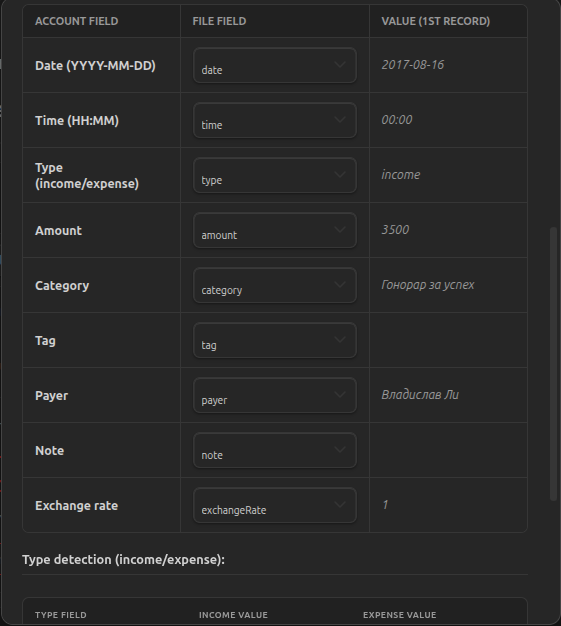Open the tag file field dropdown
The width and height of the screenshot is (561, 626).
pos(275,341)
